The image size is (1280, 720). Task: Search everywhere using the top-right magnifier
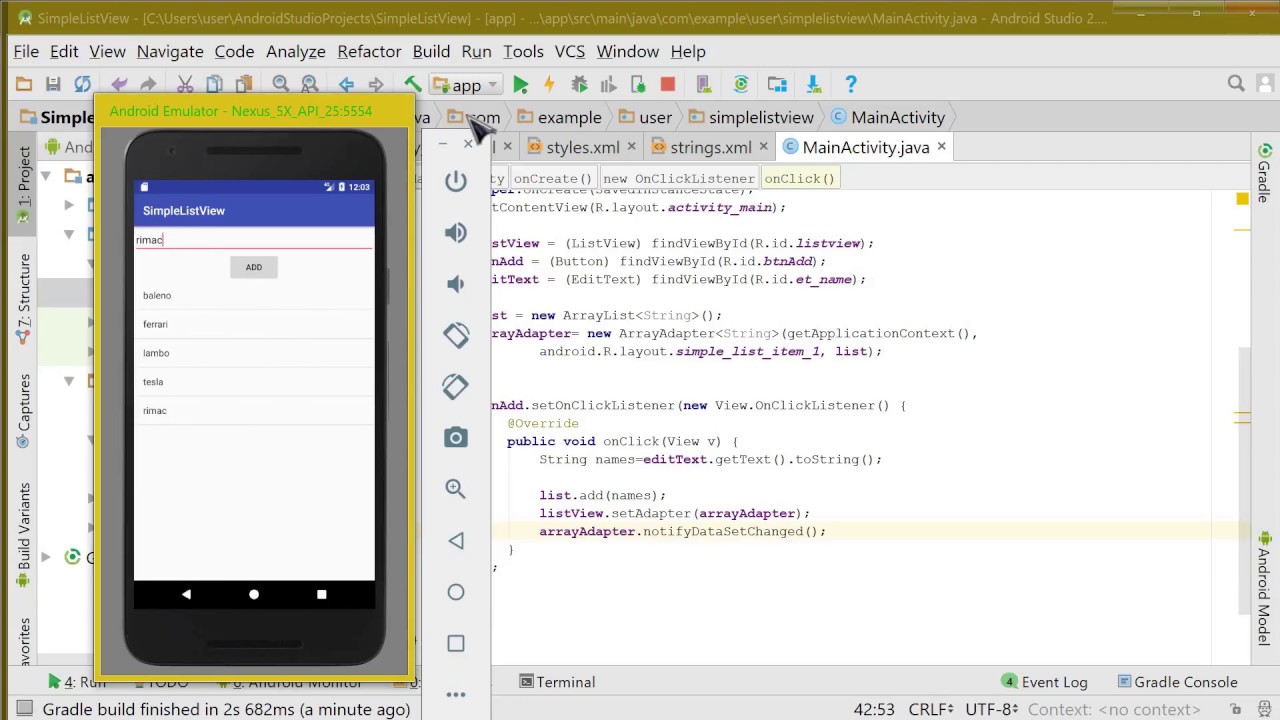pyautogui.click(x=1236, y=84)
